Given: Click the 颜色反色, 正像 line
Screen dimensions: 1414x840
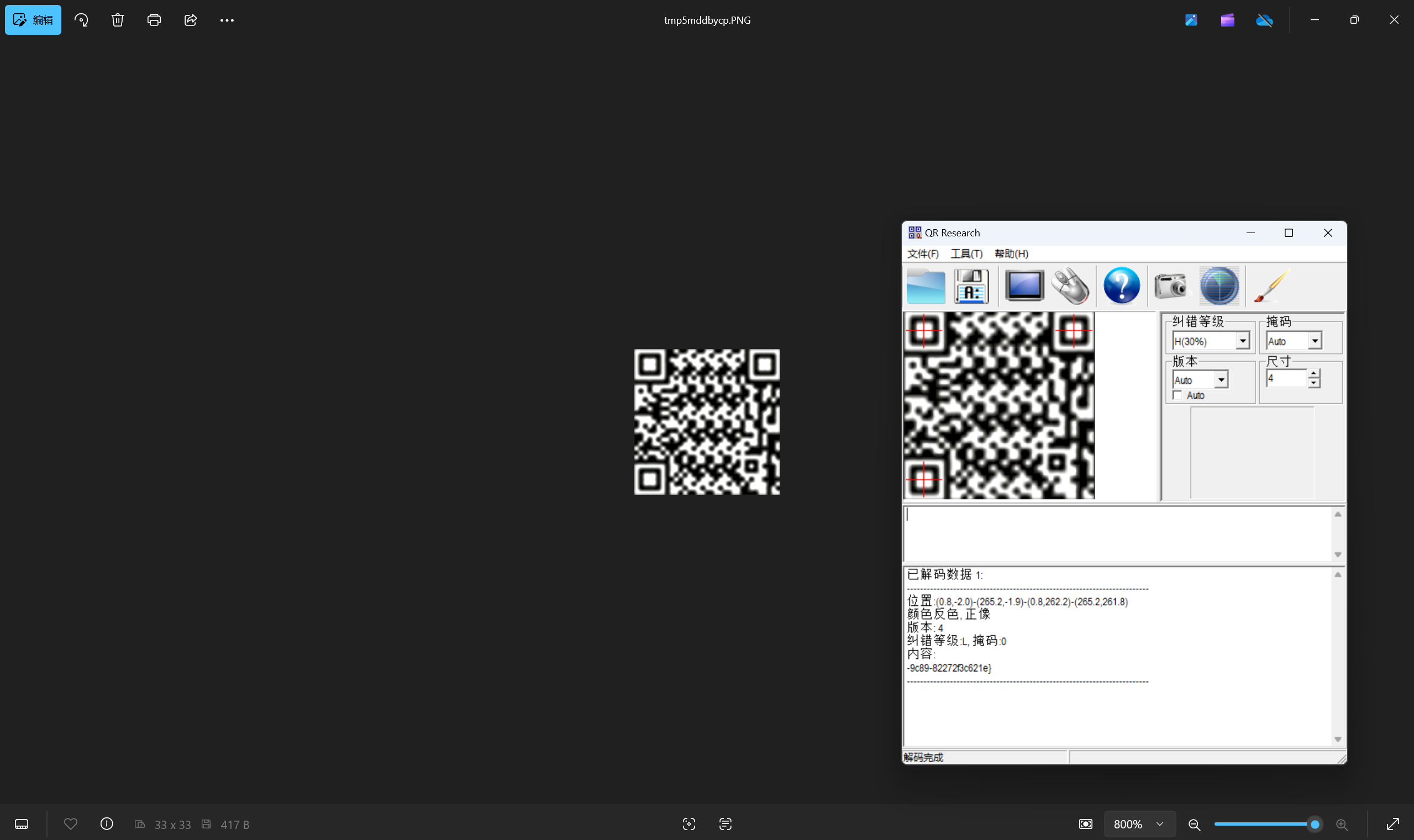Looking at the screenshot, I should [x=949, y=614].
